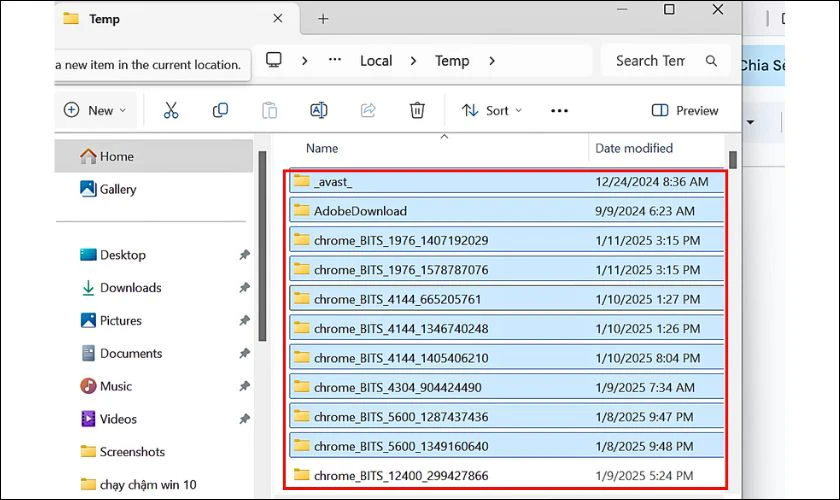
Task: Click date 12/24/2024 8:36 AM
Action: (x=651, y=182)
